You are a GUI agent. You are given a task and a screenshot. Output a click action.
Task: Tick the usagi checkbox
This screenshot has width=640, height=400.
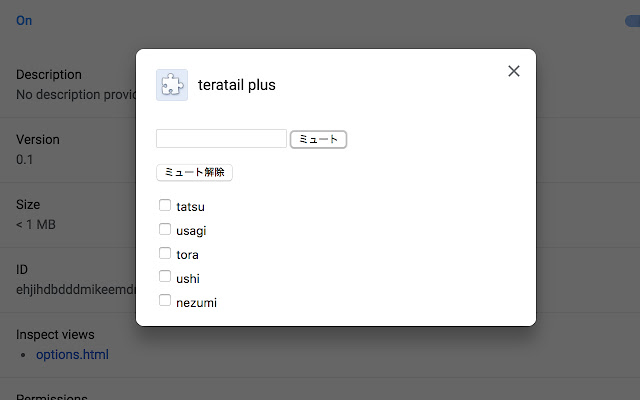[165, 230]
